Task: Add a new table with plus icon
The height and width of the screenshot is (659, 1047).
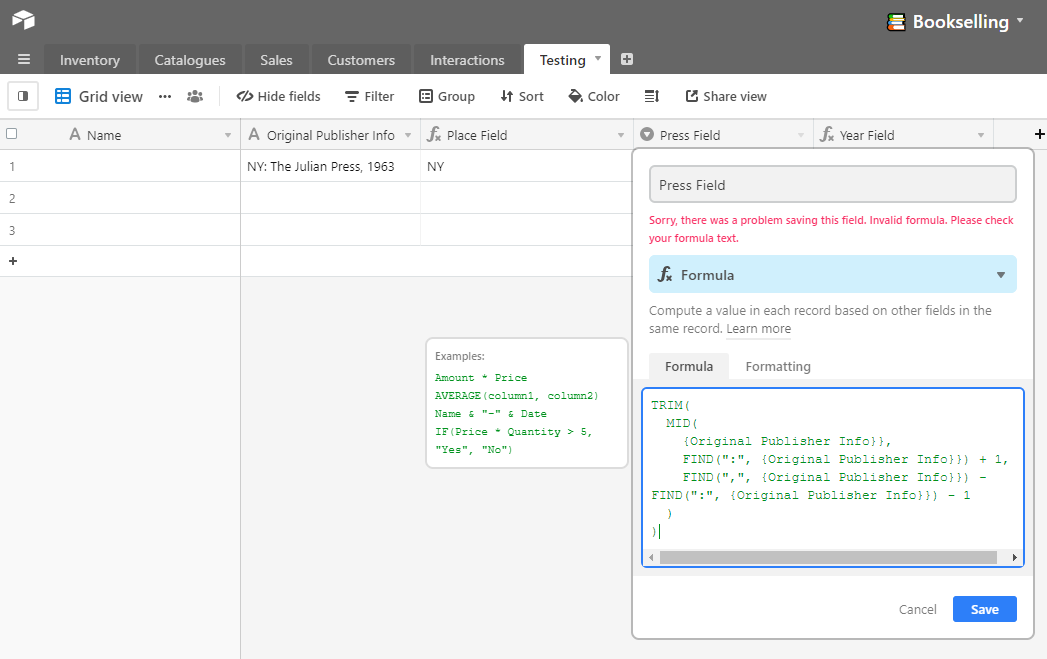Action: point(626,59)
